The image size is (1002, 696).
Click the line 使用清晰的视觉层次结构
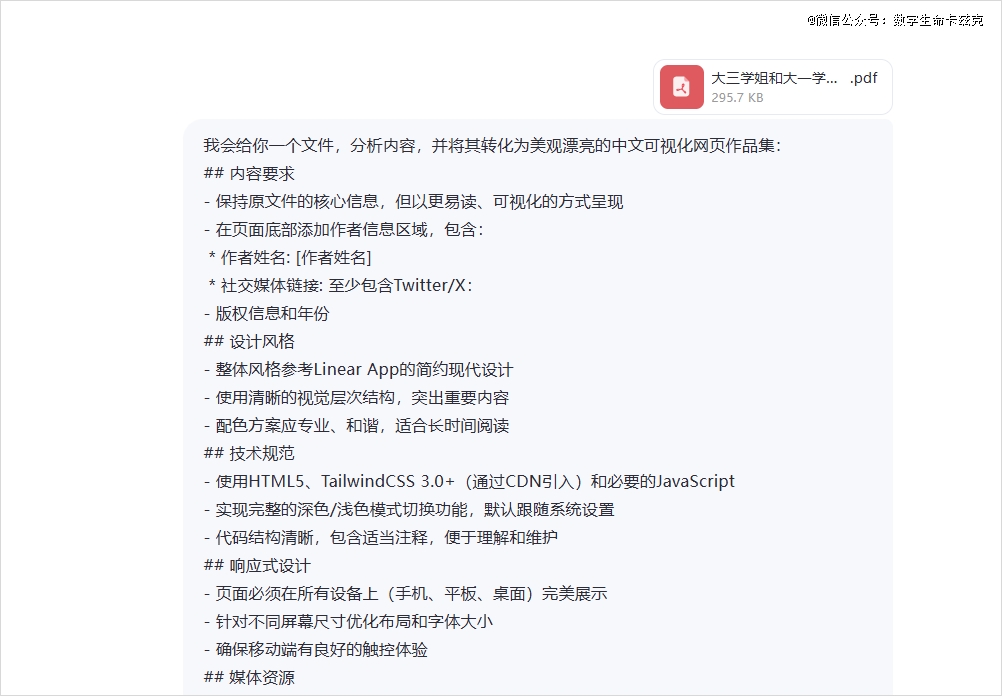coord(357,398)
